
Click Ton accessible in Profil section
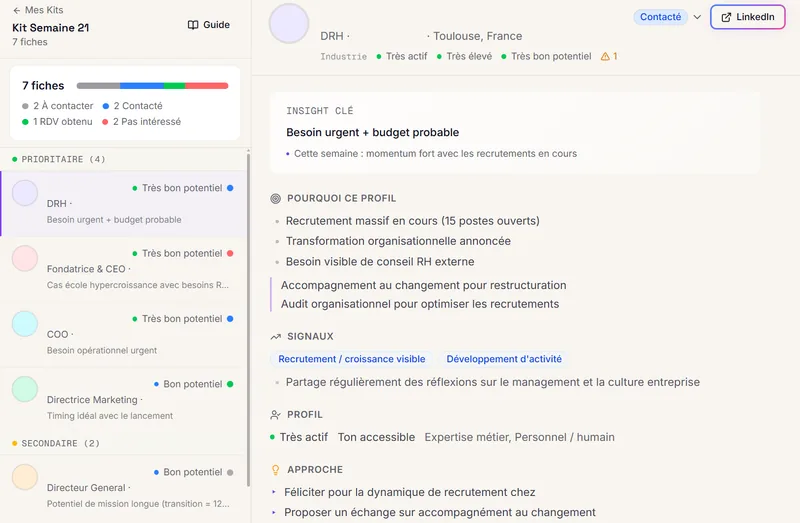point(377,437)
